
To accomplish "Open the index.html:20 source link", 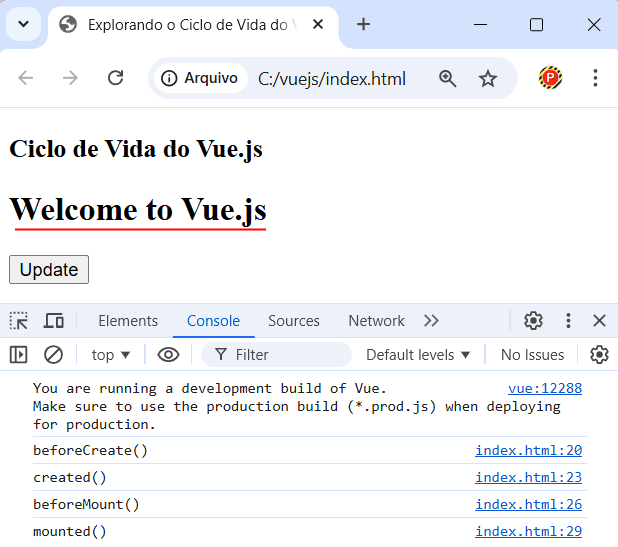I will (x=529, y=450).
